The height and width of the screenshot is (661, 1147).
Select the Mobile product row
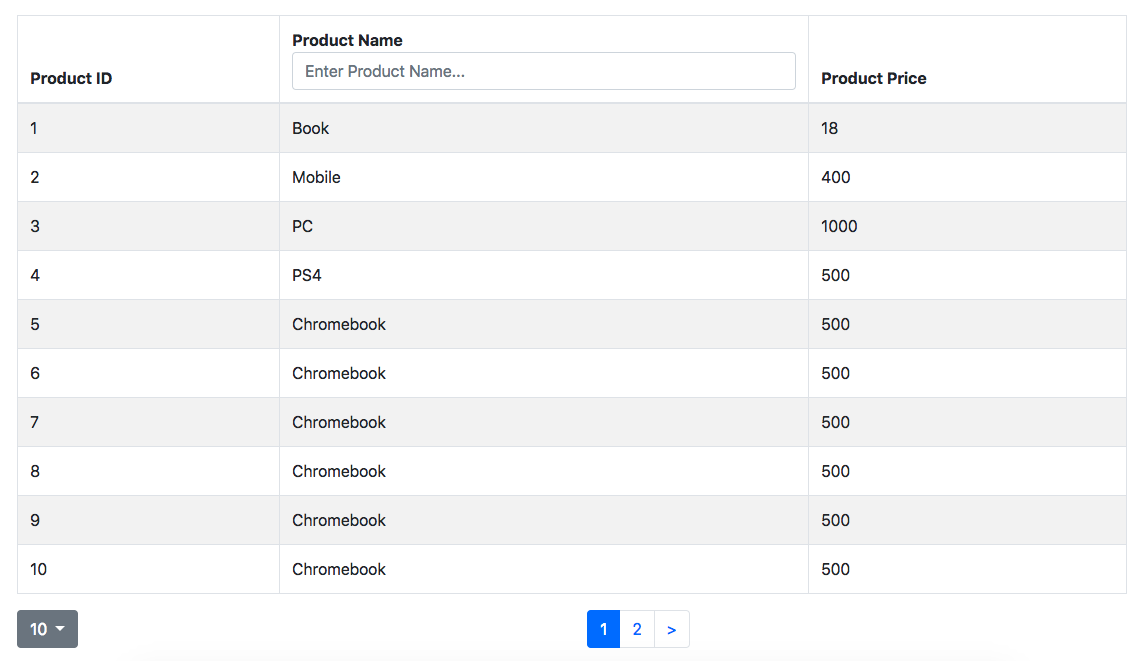point(316,177)
